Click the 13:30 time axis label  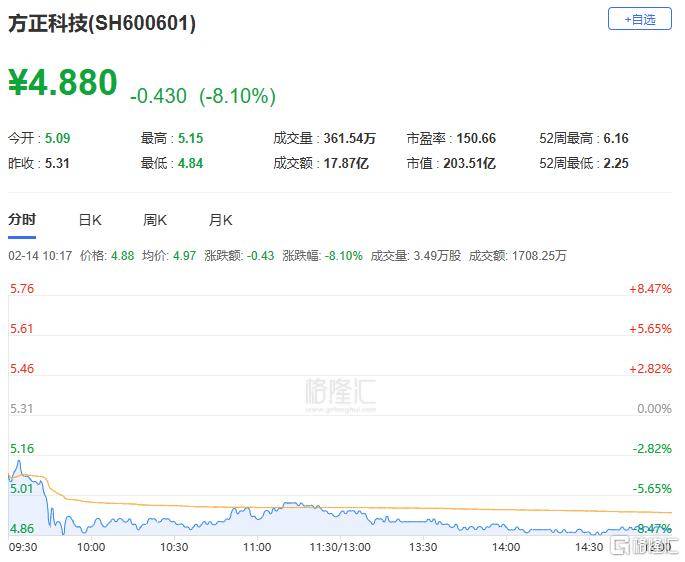click(423, 547)
